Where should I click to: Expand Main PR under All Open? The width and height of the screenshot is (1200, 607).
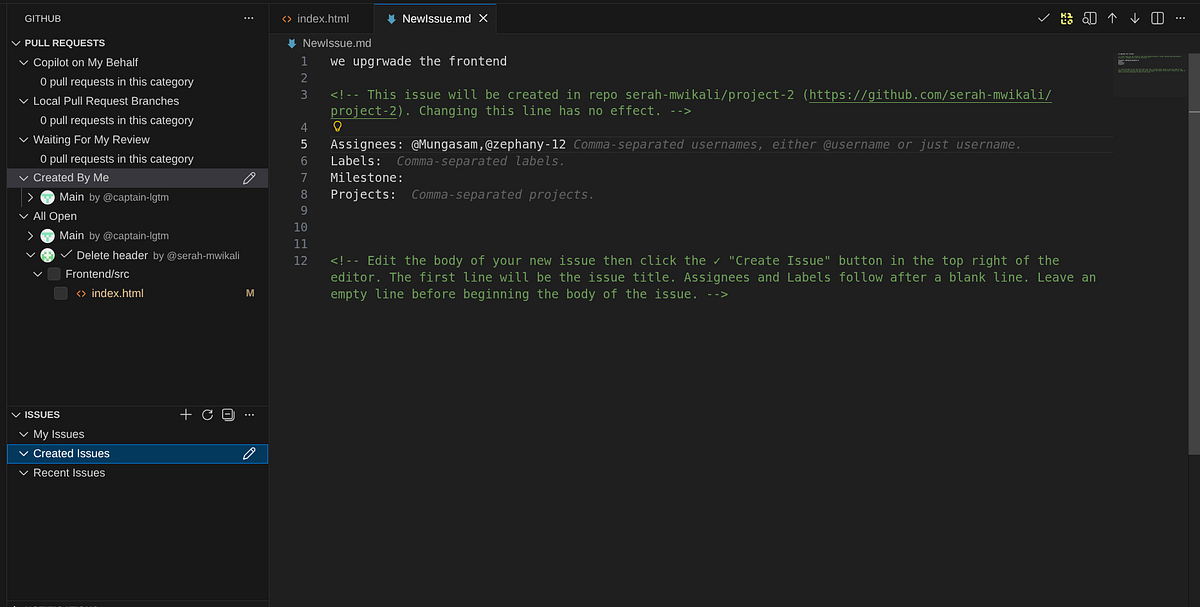tap(31, 236)
